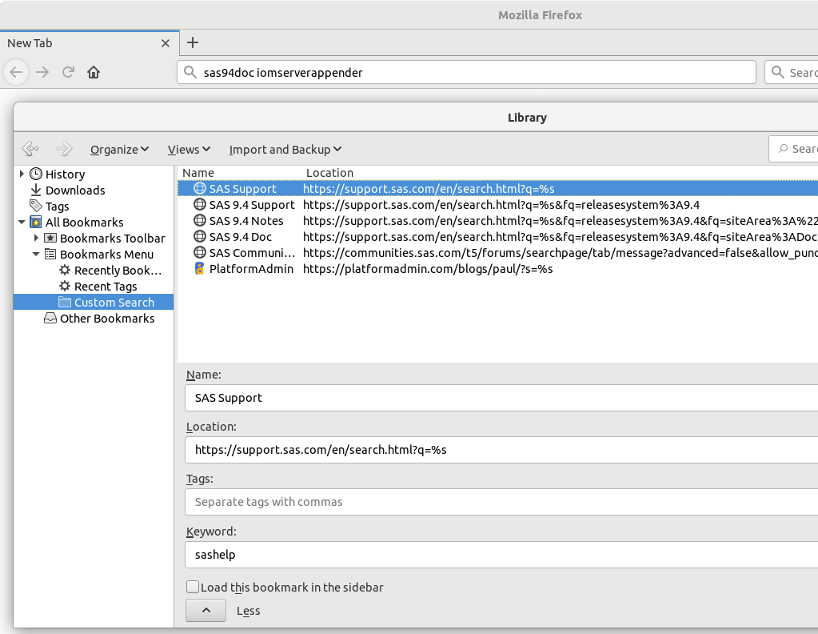Open a new tab with the plus button
The height and width of the screenshot is (634, 818).
click(192, 42)
